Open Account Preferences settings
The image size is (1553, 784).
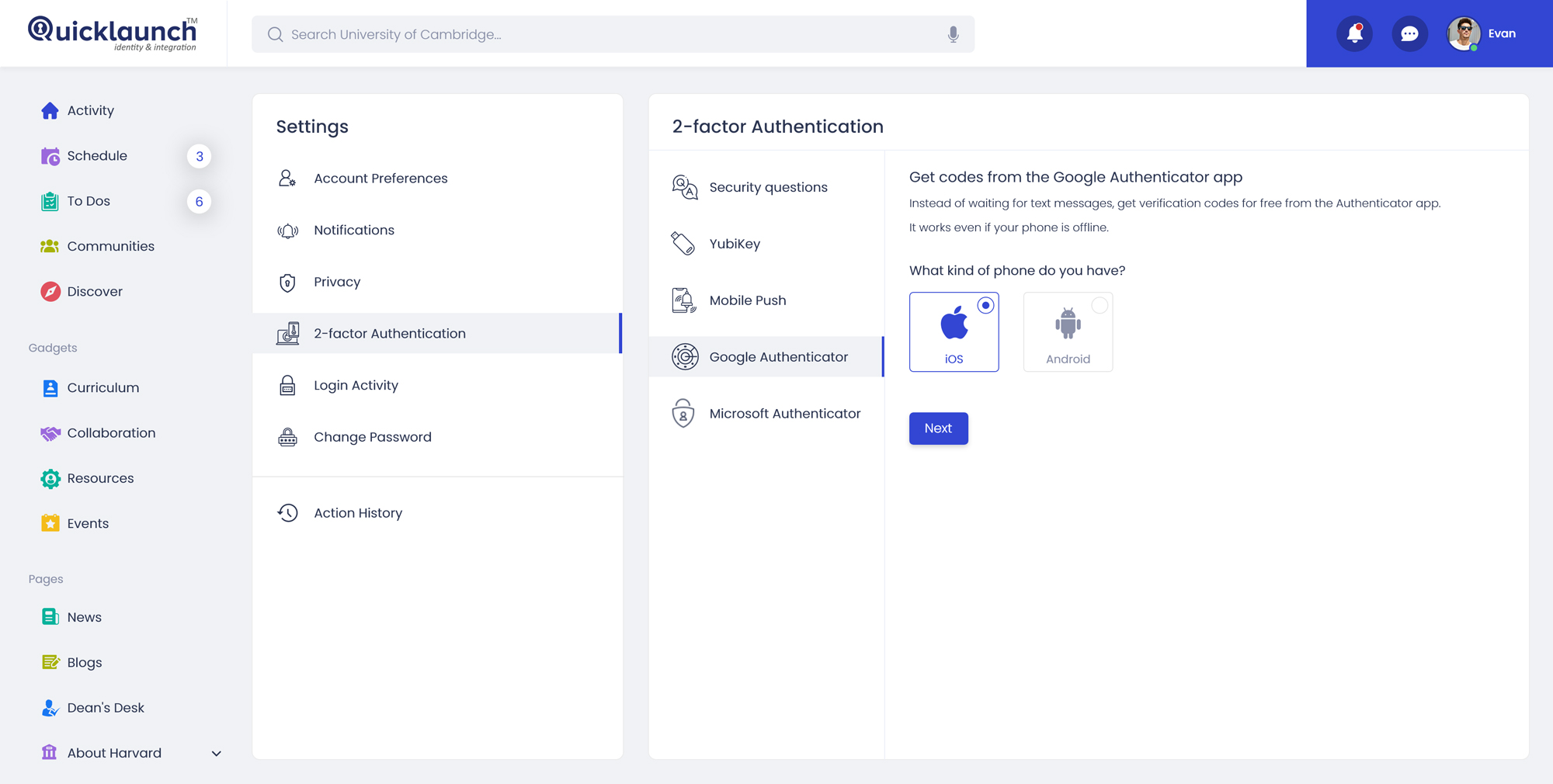pos(437,179)
